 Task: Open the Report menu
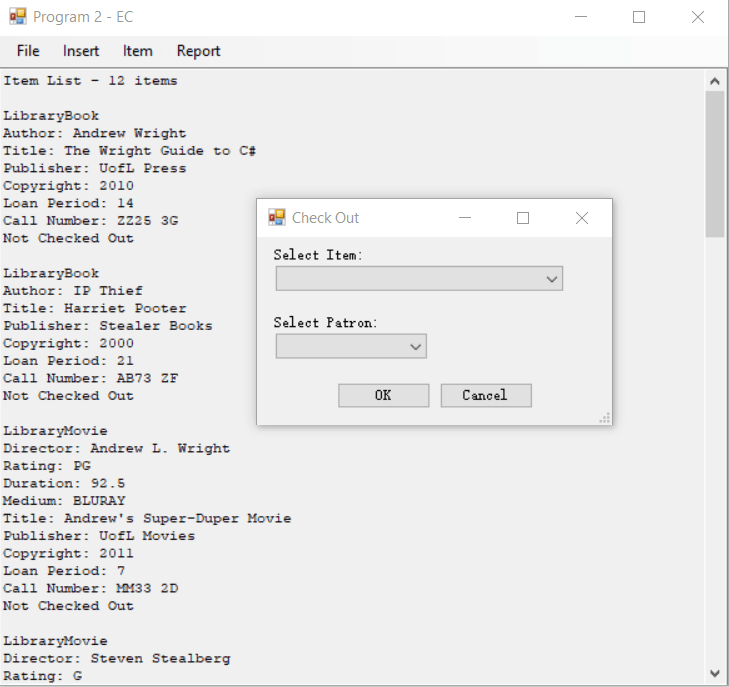(198, 51)
